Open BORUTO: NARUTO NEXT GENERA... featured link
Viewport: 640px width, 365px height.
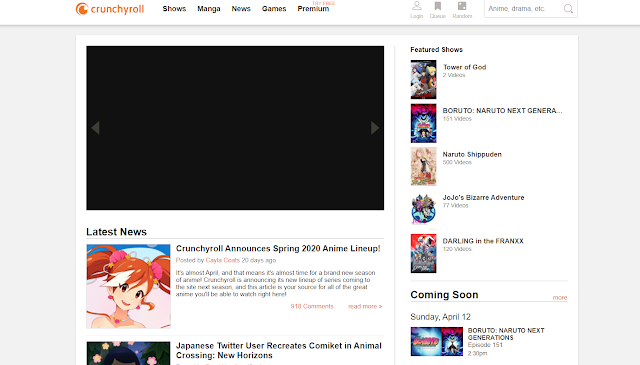click(502, 111)
